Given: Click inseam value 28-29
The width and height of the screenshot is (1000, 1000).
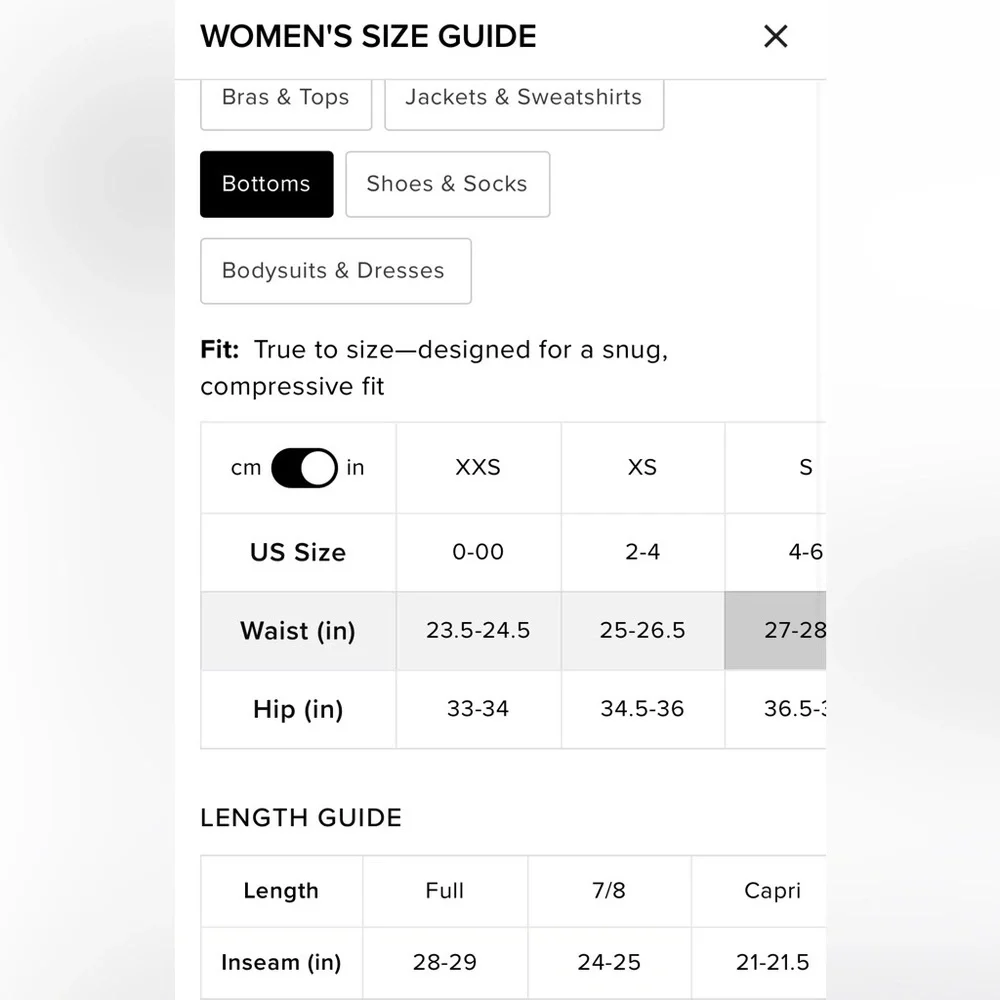Looking at the screenshot, I should pos(445,962).
